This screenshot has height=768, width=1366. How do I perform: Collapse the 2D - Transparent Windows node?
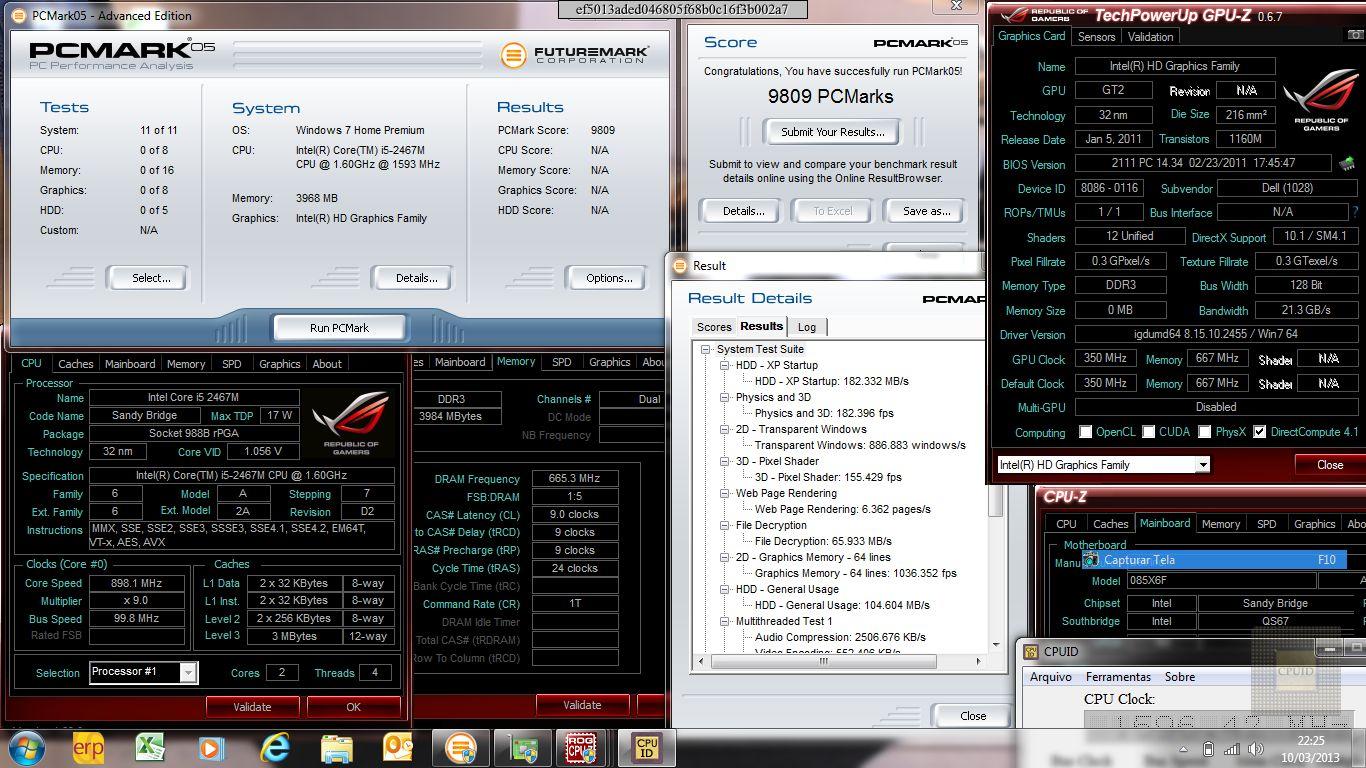(x=725, y=429)
